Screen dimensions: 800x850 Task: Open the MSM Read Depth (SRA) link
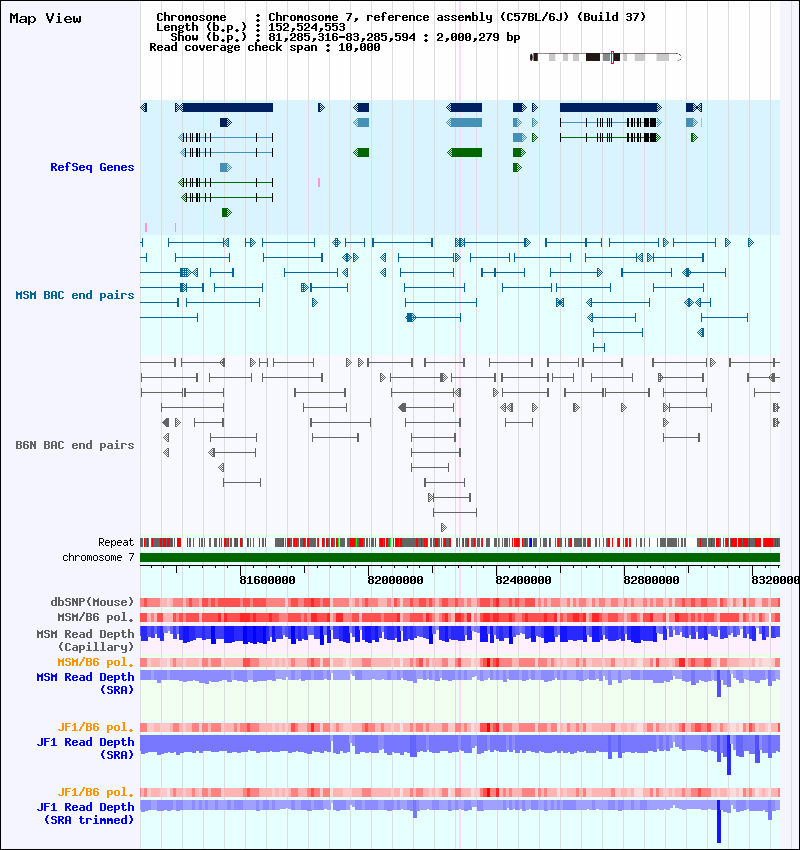tap(85, 683)
